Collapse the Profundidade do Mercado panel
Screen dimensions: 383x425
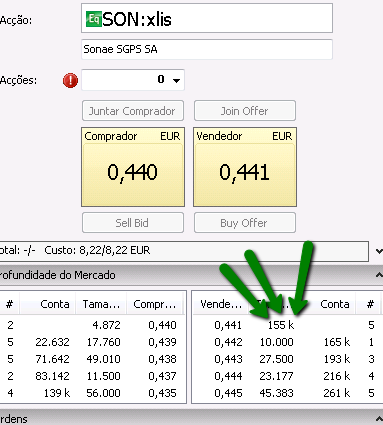[379, 275]
